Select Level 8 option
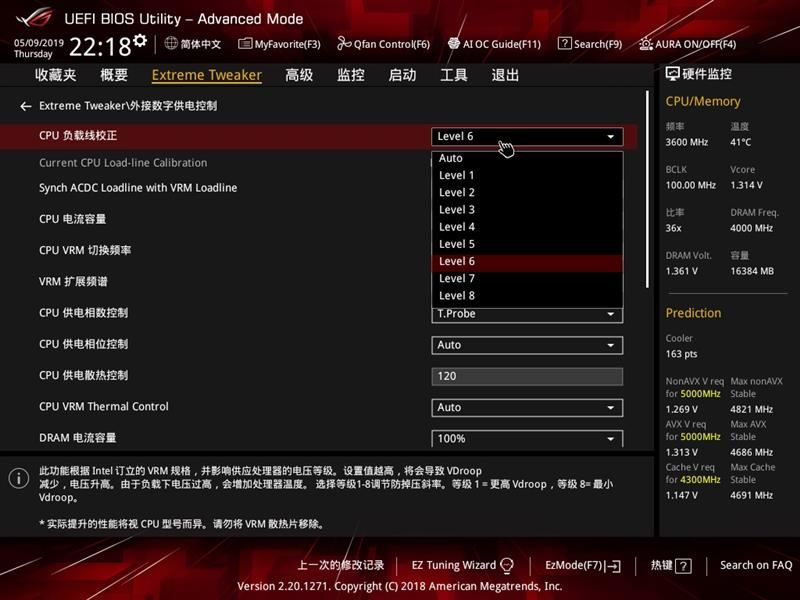The image size is (800, 600). [x=527, y=296]
